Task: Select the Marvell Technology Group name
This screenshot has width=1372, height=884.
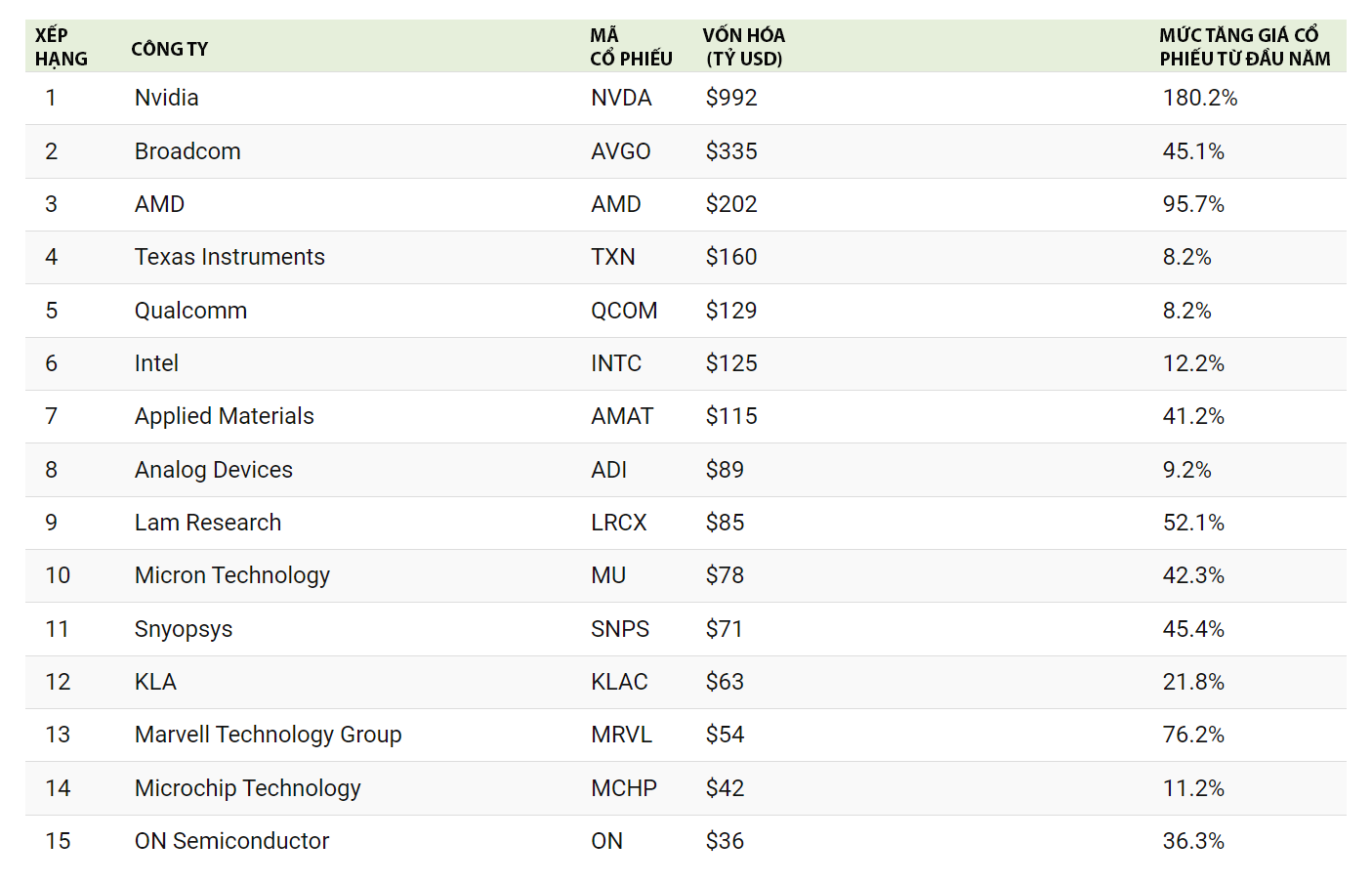Action: pyautogui.click(x=268, y=735)
